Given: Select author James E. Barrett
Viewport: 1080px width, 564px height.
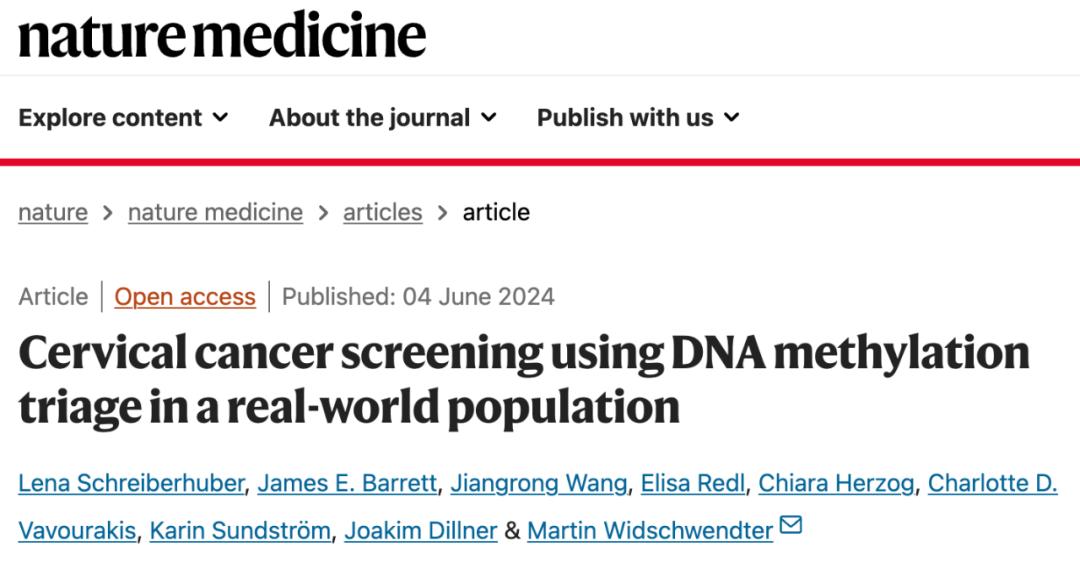Looking at the screenshot, I should (347, 483).
